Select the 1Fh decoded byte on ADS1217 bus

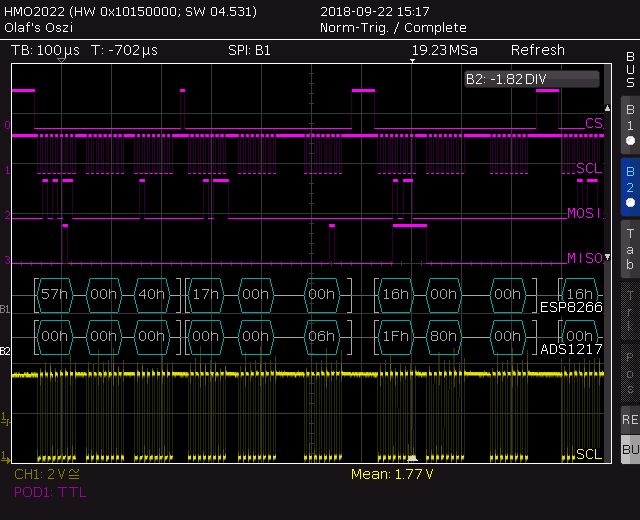(x=396, y=337)
